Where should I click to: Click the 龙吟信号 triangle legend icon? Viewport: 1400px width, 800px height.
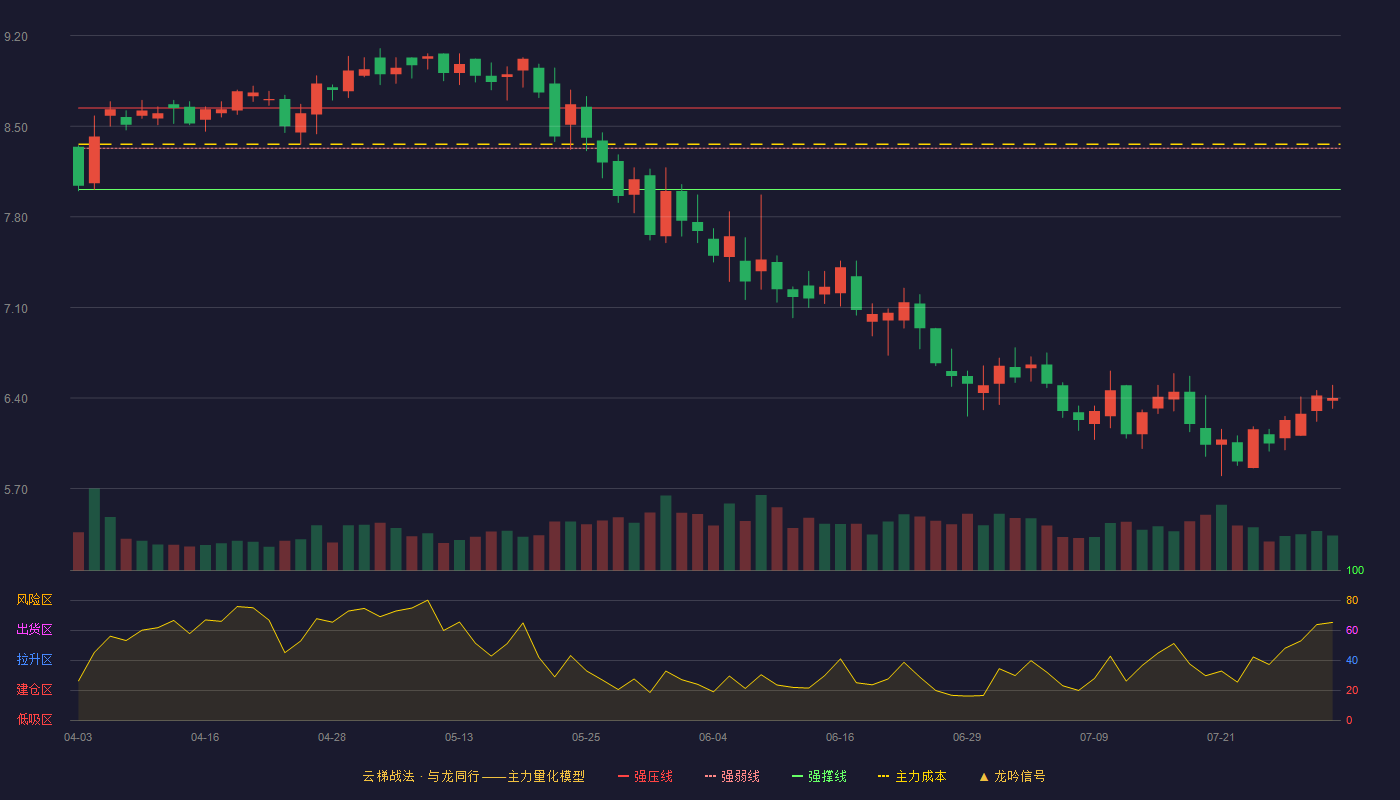[983, 776]
